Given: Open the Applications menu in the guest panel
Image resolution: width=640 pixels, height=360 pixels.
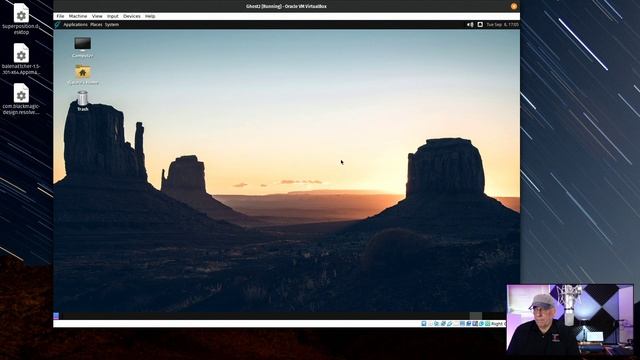Looking at the screenshot, I should pyautogui.click(x=76, y=24).
